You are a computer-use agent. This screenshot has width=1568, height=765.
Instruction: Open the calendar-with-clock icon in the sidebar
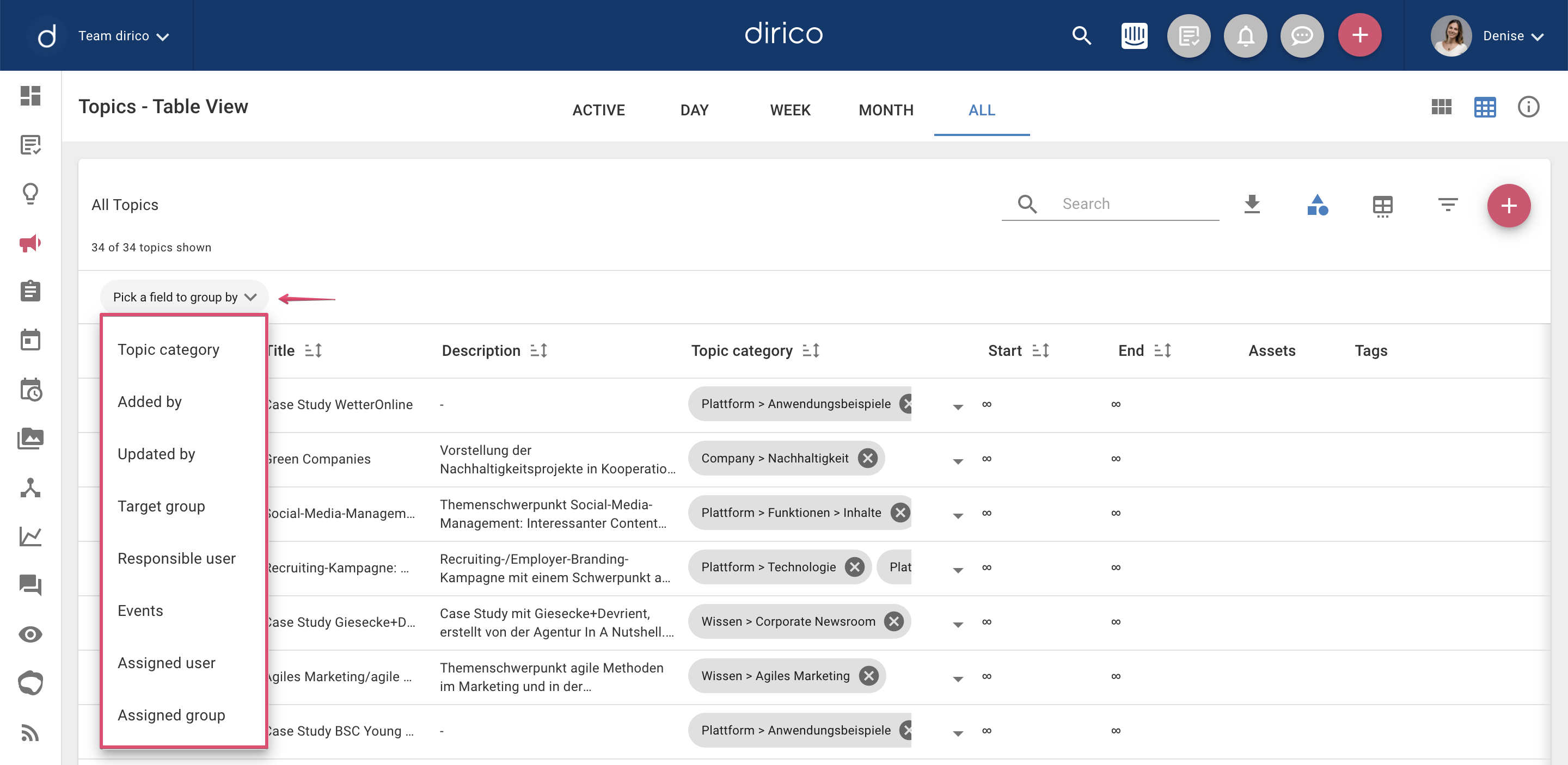(x=30, y=390)
